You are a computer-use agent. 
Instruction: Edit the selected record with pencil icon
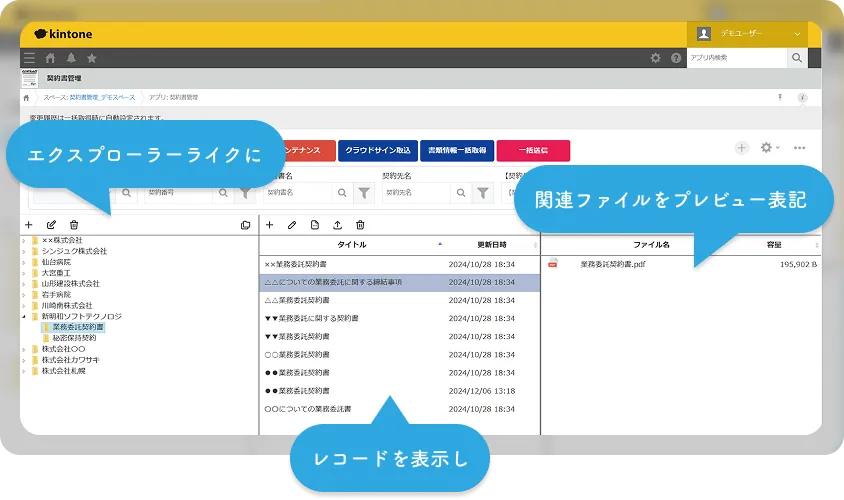292,225
